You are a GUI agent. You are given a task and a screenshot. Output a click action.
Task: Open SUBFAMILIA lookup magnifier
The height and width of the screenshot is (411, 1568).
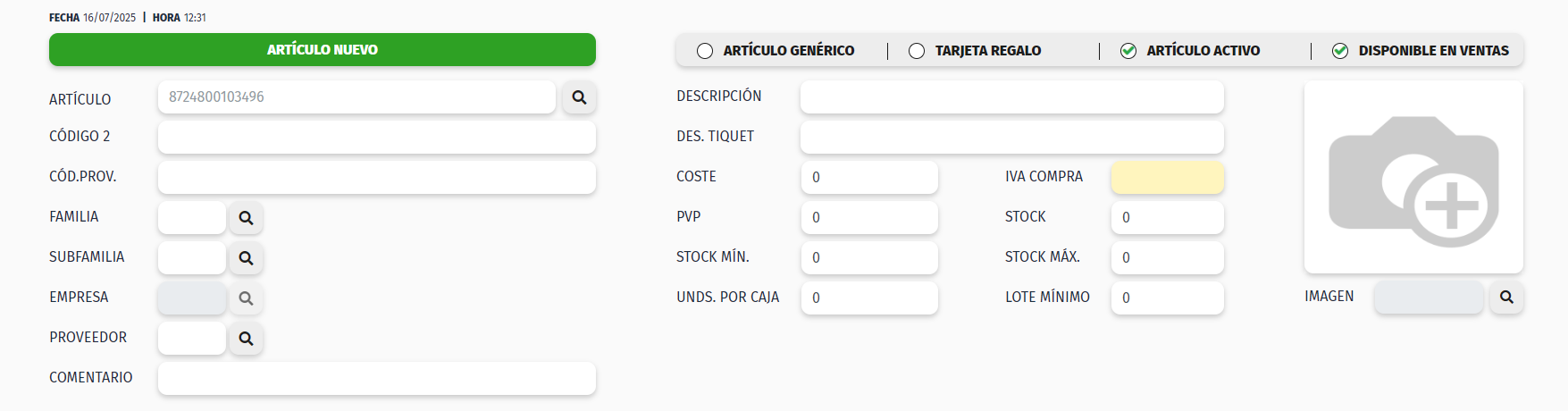(x=246, y=258)
